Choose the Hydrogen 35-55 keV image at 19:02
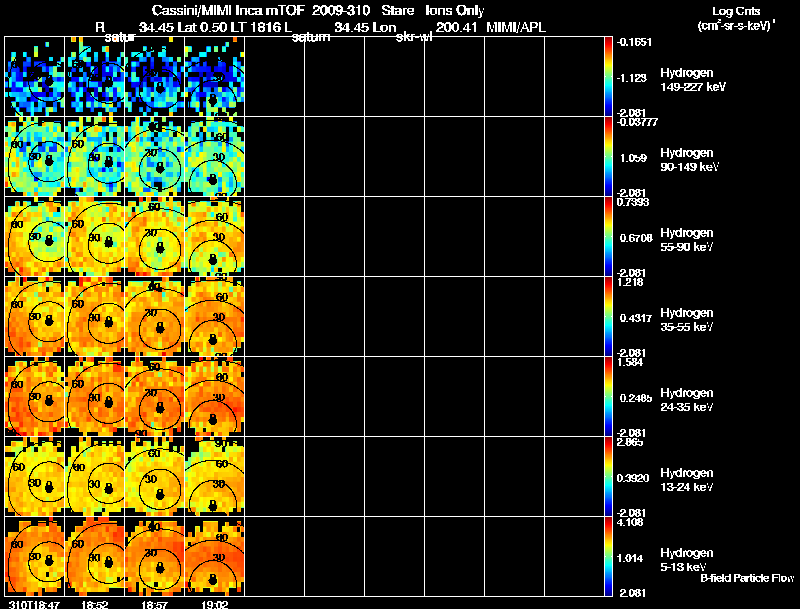The image size is (800, 609). pos(215,317)
